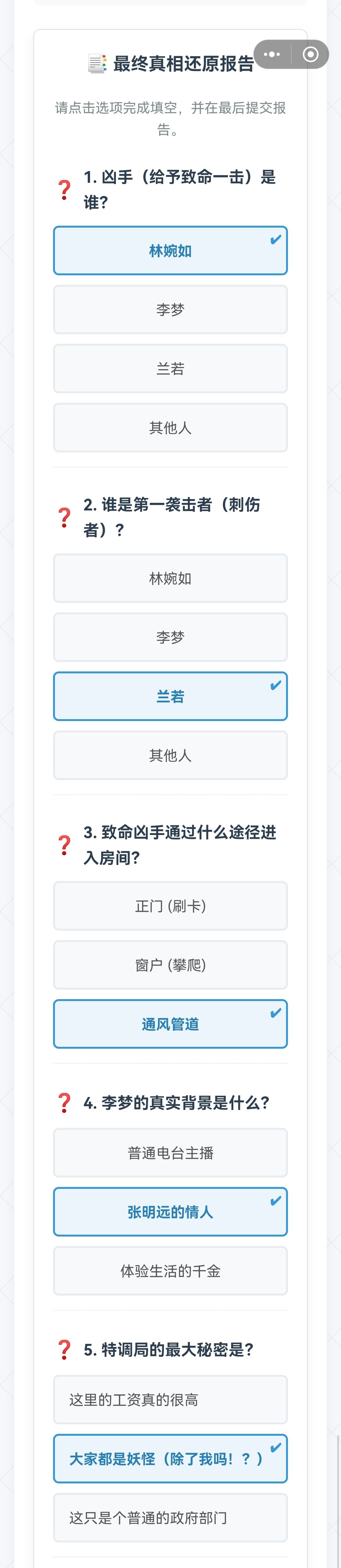This screenshot has height=1568, width=341.
Task: Click selected 通风管道 answer
Action: tap(170, 1024)
